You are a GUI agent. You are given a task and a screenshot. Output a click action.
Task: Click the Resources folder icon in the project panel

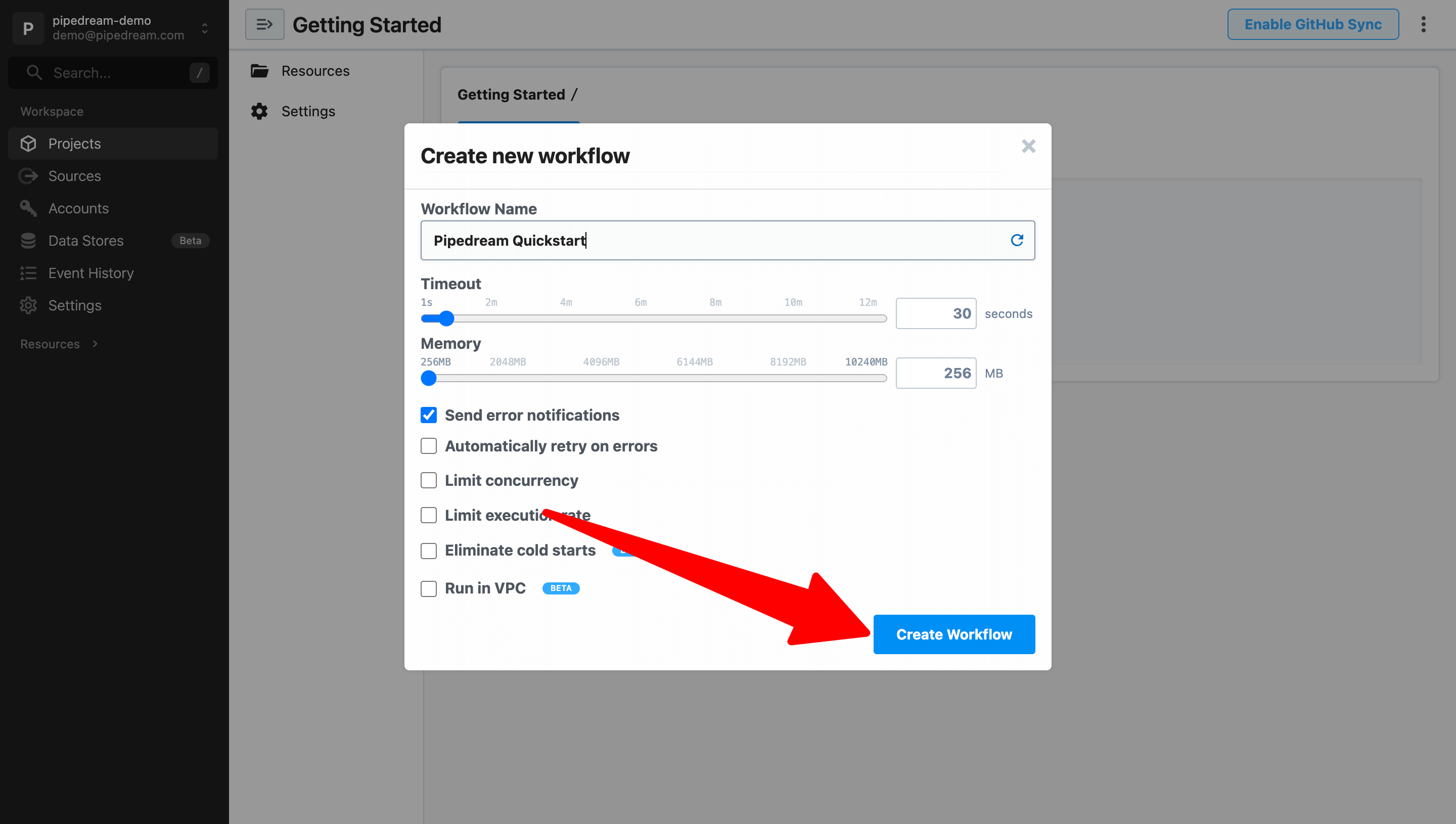click(x=259, y=70)
